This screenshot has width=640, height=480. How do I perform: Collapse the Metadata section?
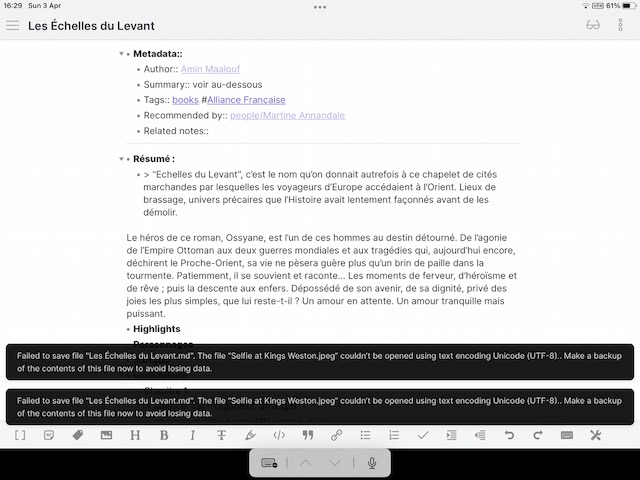click(121, 54)
